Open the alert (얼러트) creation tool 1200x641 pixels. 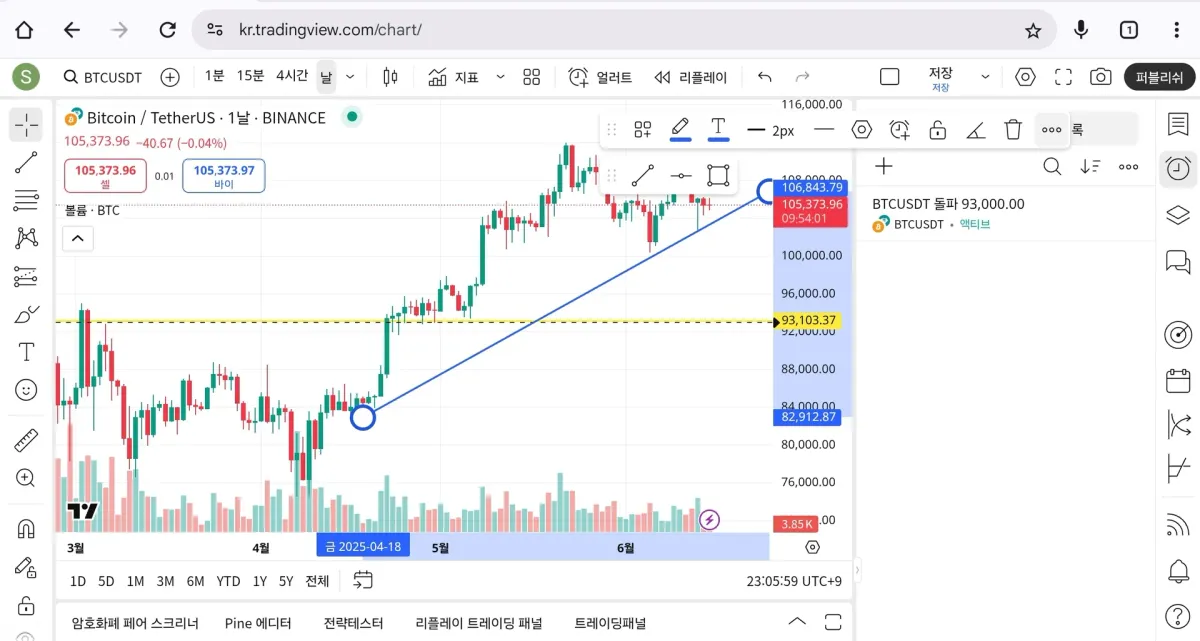(x=600, y=77)
